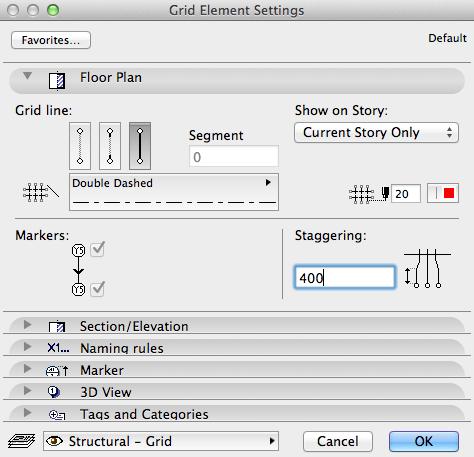Collapse the Floor Plan panel triangle
The width and height of the screenshot is (474, 457).
tap(27, 76)
